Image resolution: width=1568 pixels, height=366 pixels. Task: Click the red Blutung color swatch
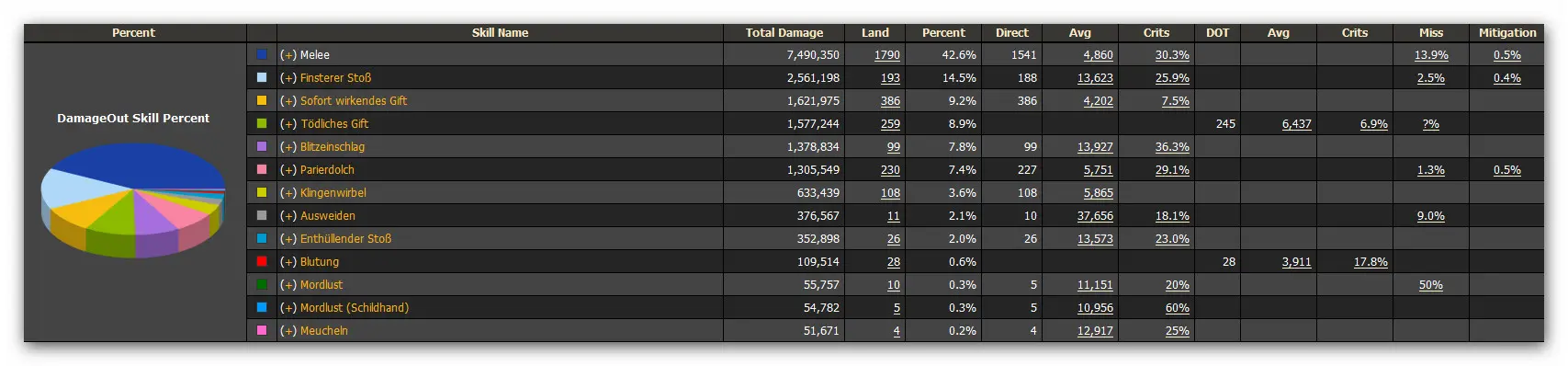click(262, 262)
